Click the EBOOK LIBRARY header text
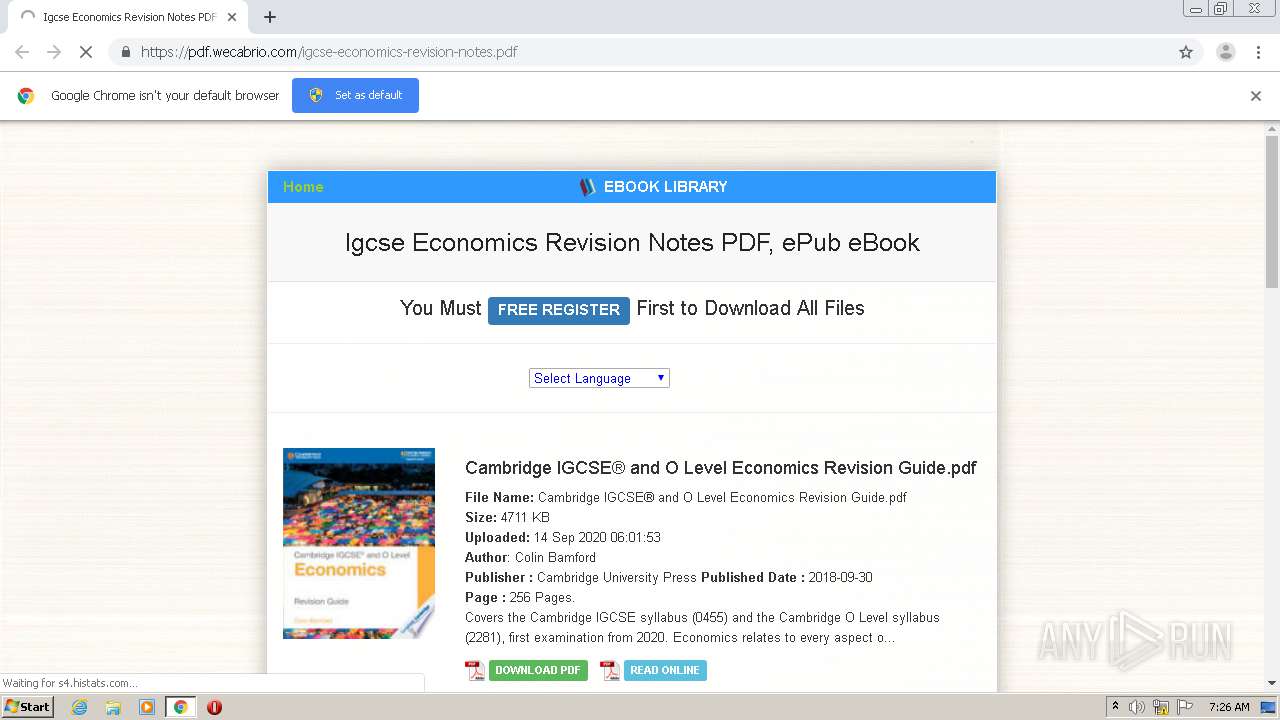 pos(665,187)
